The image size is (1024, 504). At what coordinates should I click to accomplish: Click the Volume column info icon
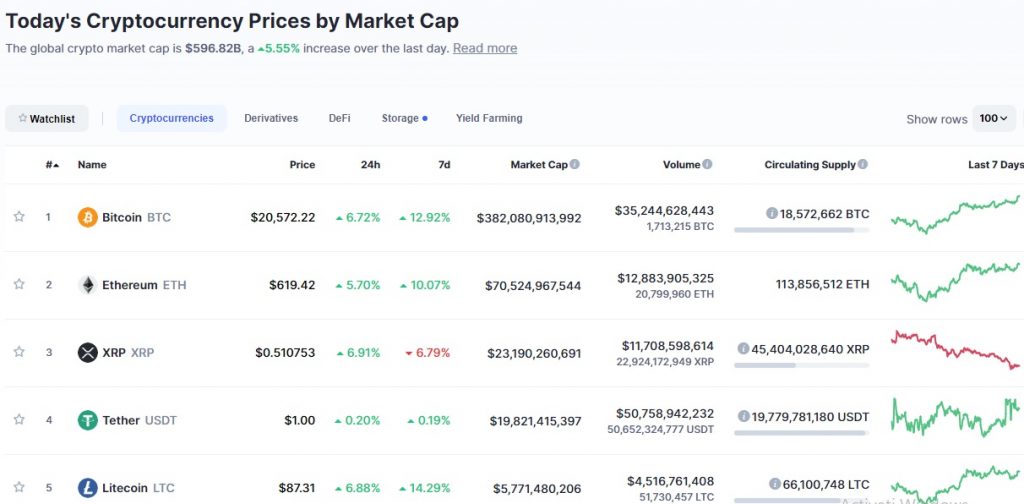(707, 164)
